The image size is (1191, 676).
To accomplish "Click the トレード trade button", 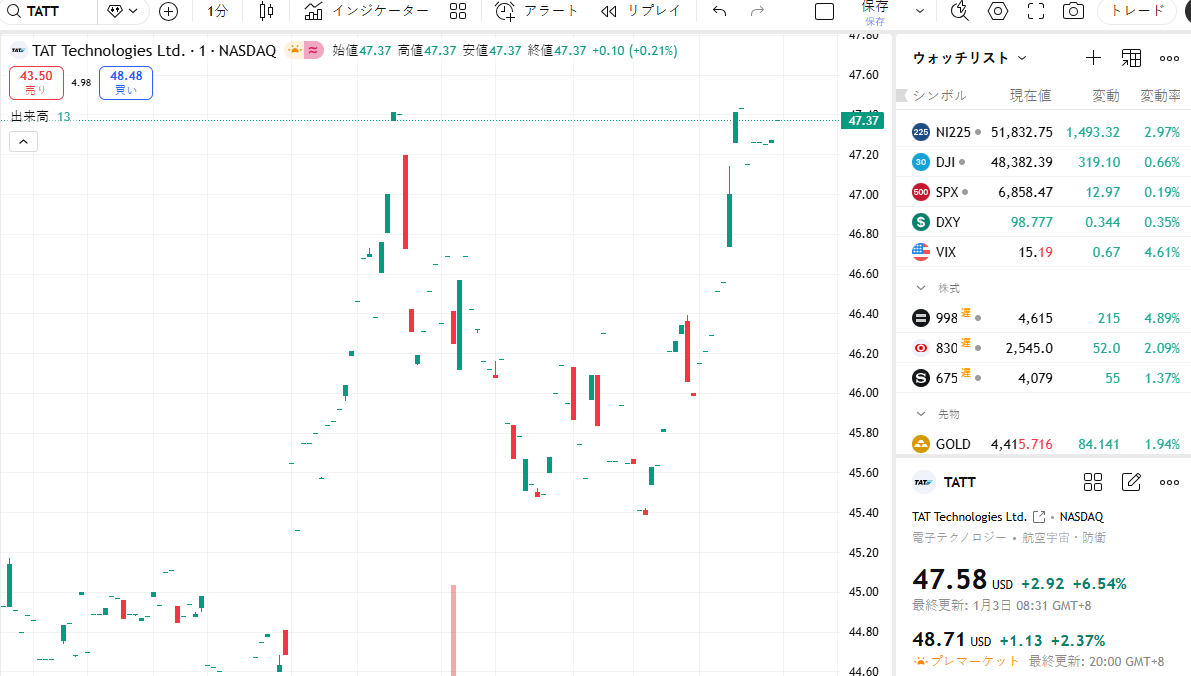I will (1137, 11).
